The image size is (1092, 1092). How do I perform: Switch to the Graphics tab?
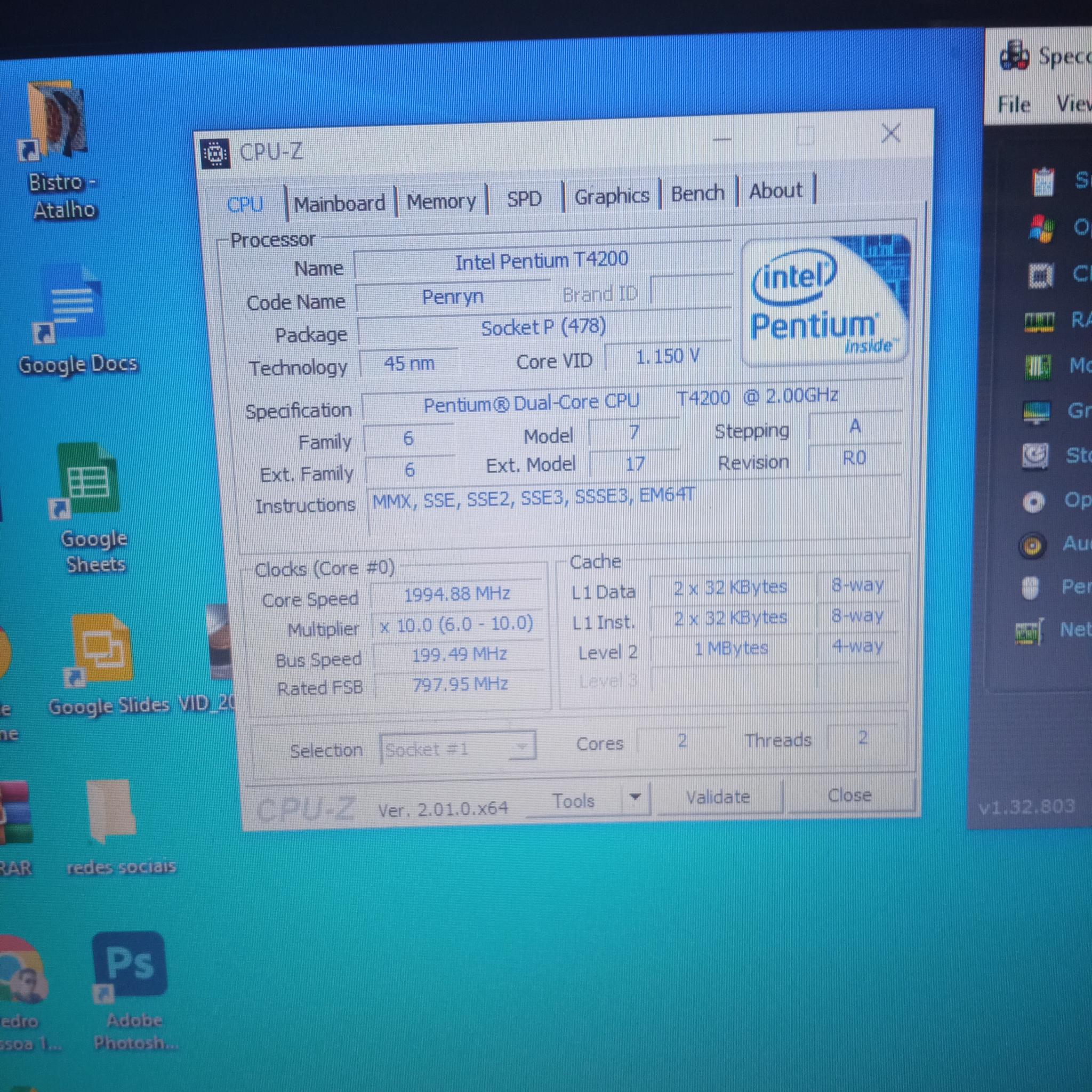pyautogui.click(x=612, y=196)
